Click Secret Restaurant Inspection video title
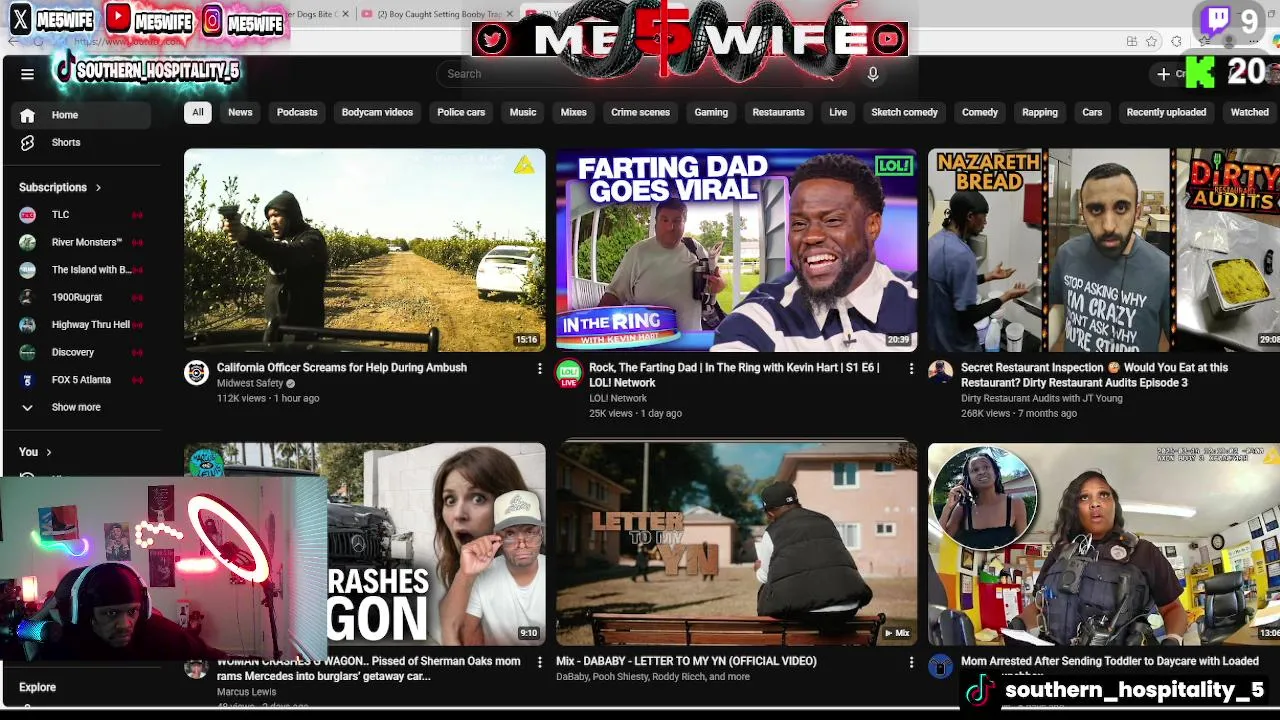The image size is (1280, 720). point(1094,375)
